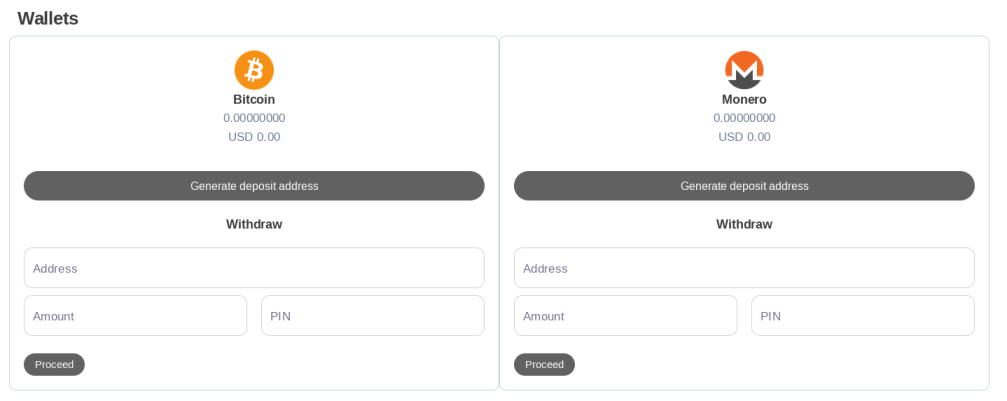Select the Bitcoin Amount input

pyautogui.click(x=135, y=316)
